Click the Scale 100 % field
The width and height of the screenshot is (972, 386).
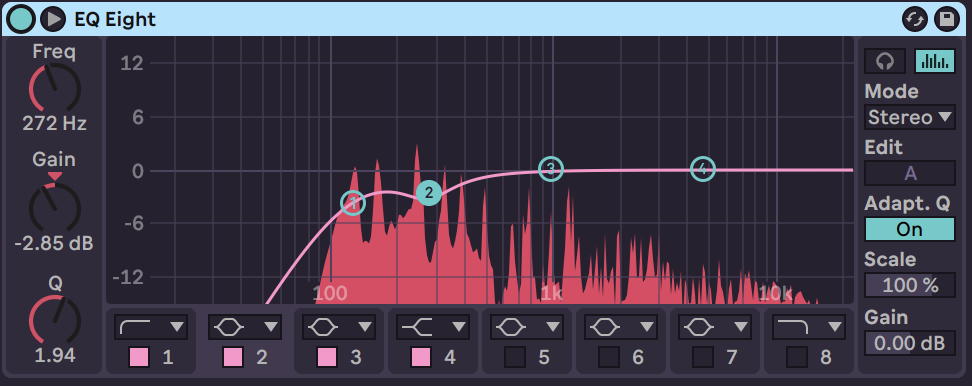coord(909,285)
